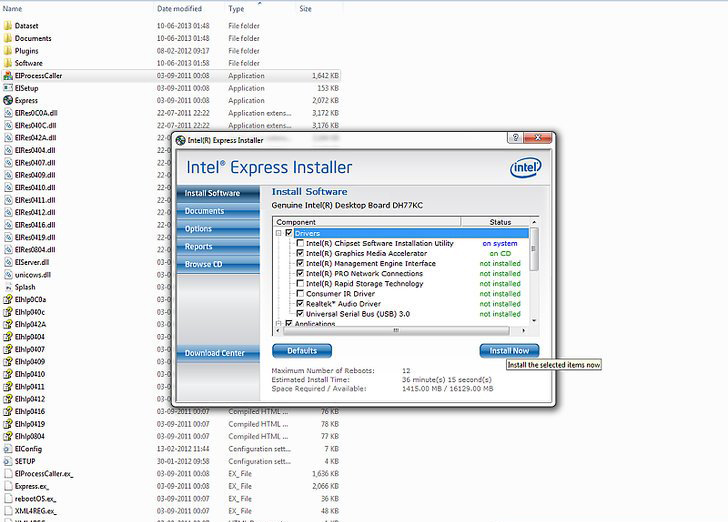Open the Documents section in installer sidebar
The width and height of the screenshot is (728, 522).
(218, 211)
